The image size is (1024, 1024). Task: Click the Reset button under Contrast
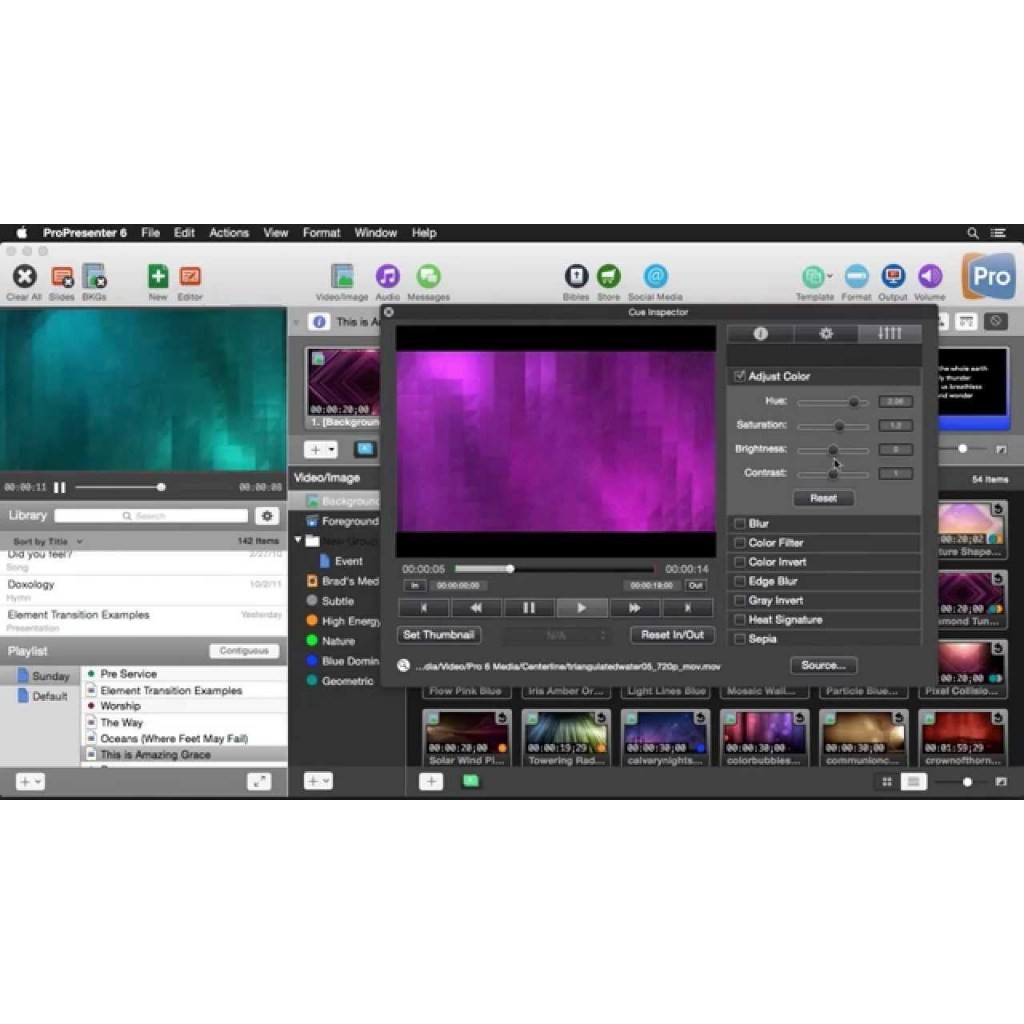point(823,498)
